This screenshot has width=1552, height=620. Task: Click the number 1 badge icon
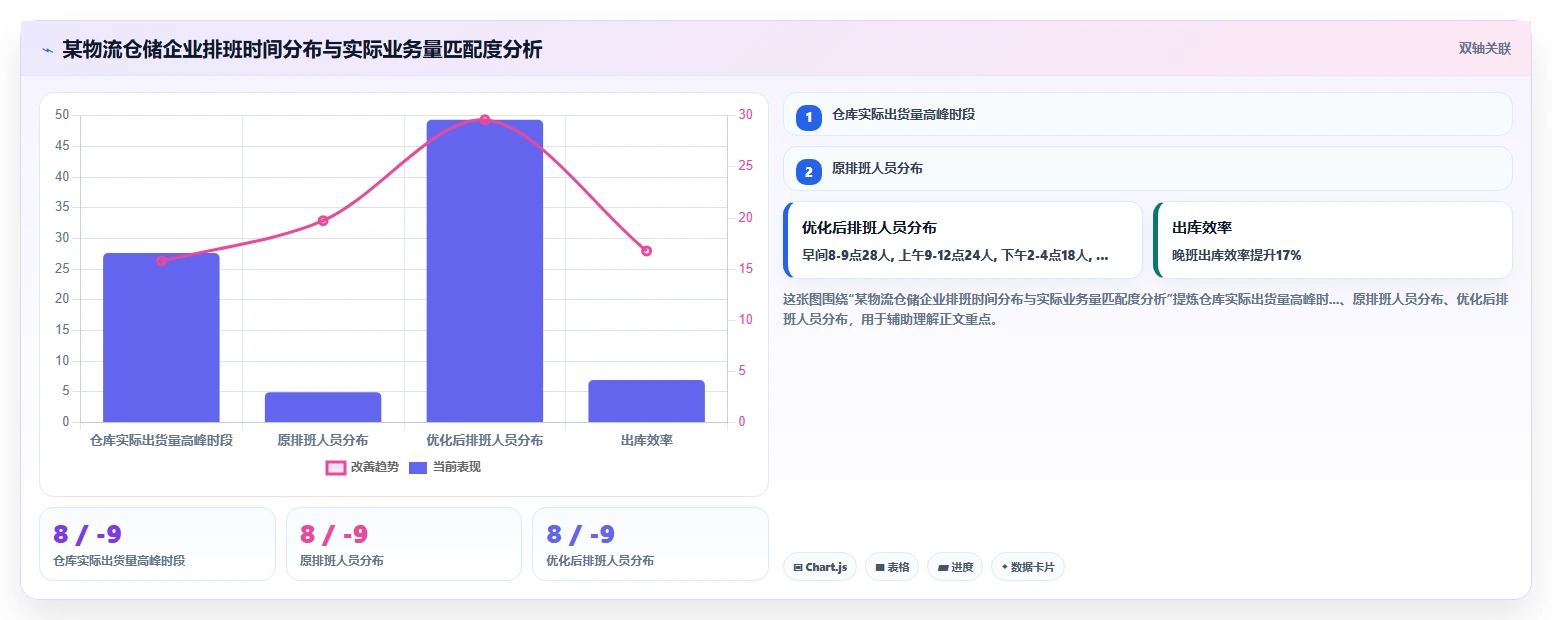[x=808, y=117]
